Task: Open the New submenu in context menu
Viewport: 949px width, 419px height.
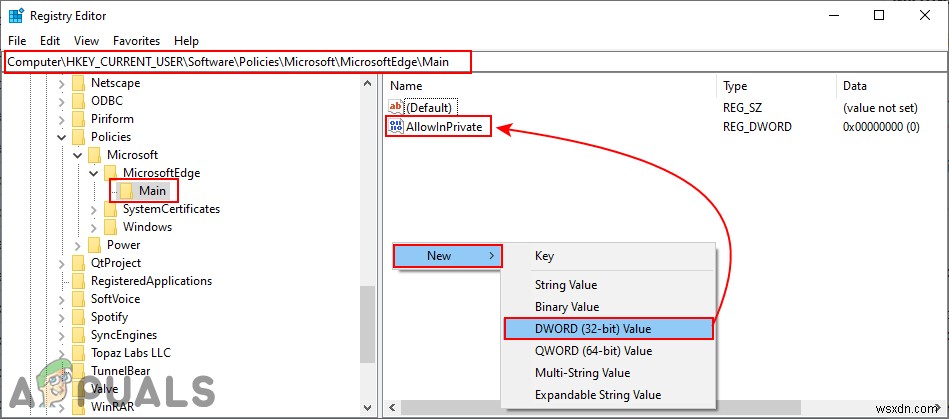Action: point(447,256)
